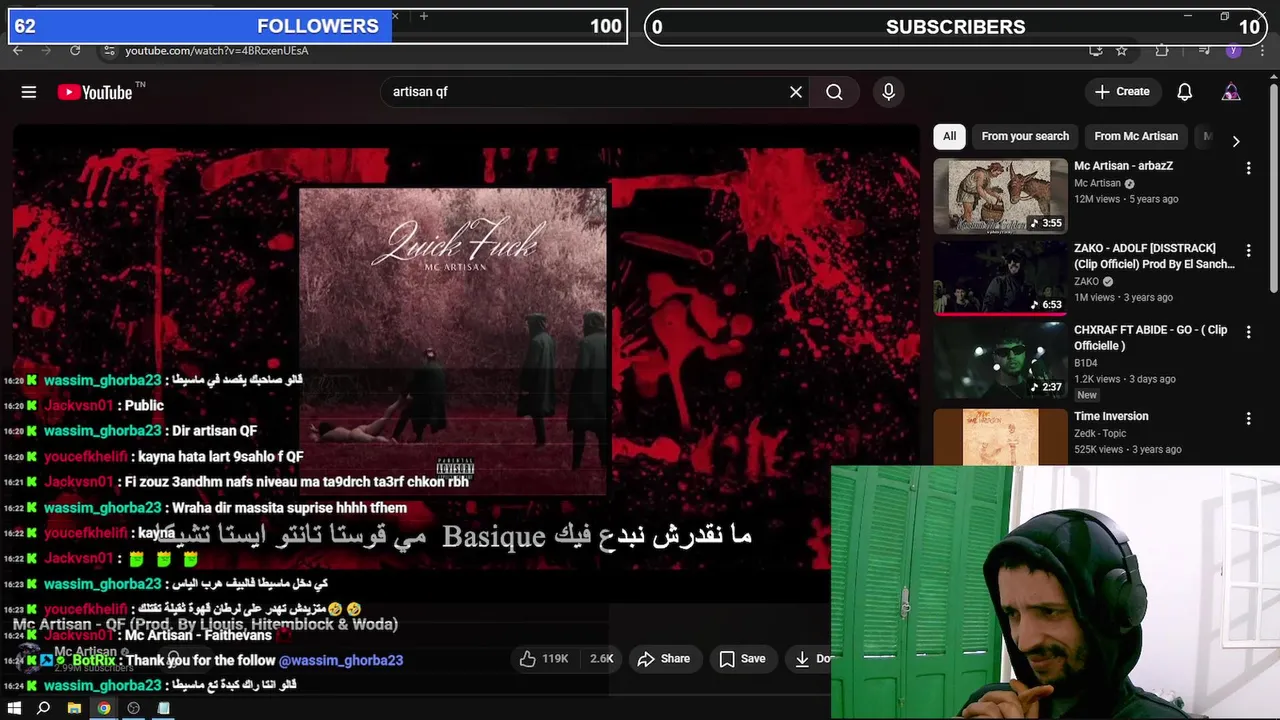
Task: Reload the page with the refresh icon
Action: (75, 50)
